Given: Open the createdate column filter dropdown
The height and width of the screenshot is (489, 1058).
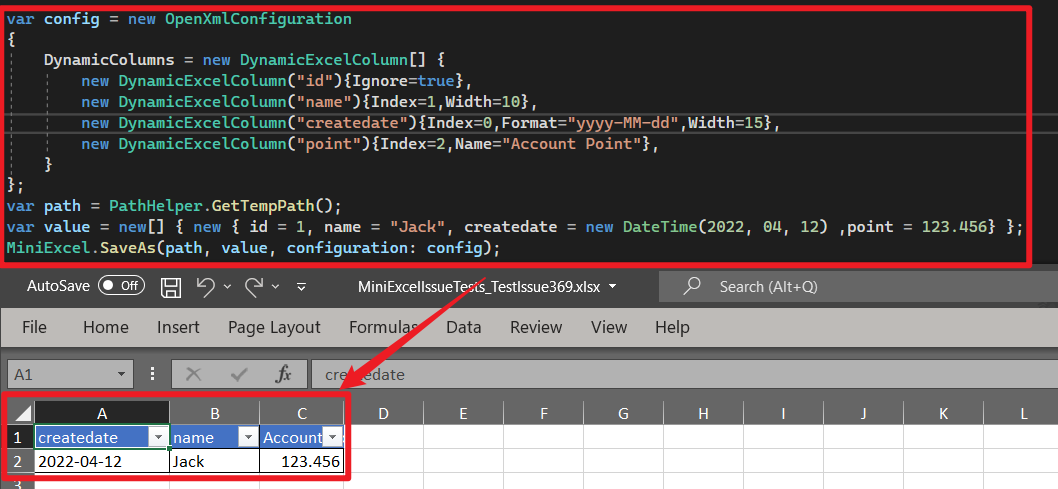Looking at the screenshot, I should 157,438.
